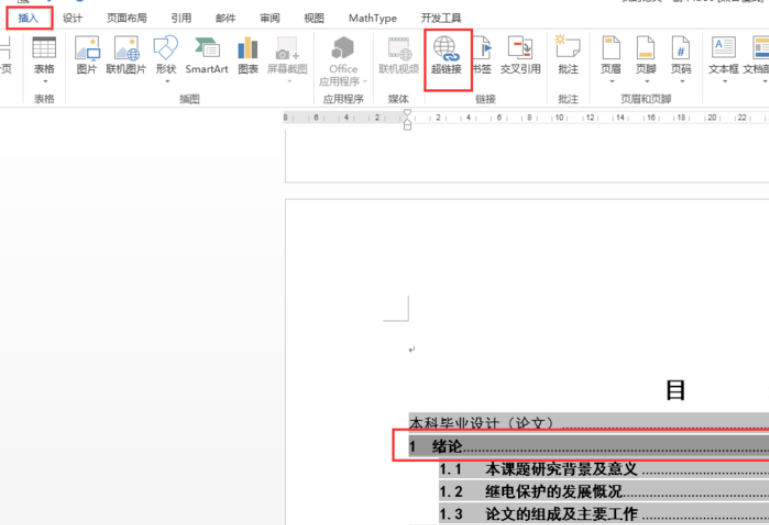Click the 文本框 text box icon
Image resolution: width=769 pixels, height=525 pixels.
723,48
